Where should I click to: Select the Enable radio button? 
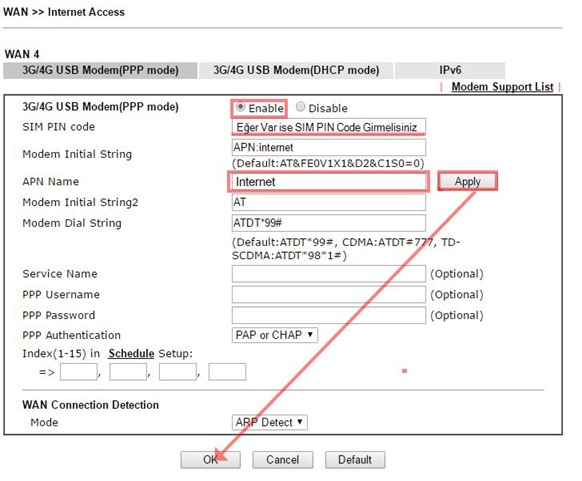[x=241, y=107]
